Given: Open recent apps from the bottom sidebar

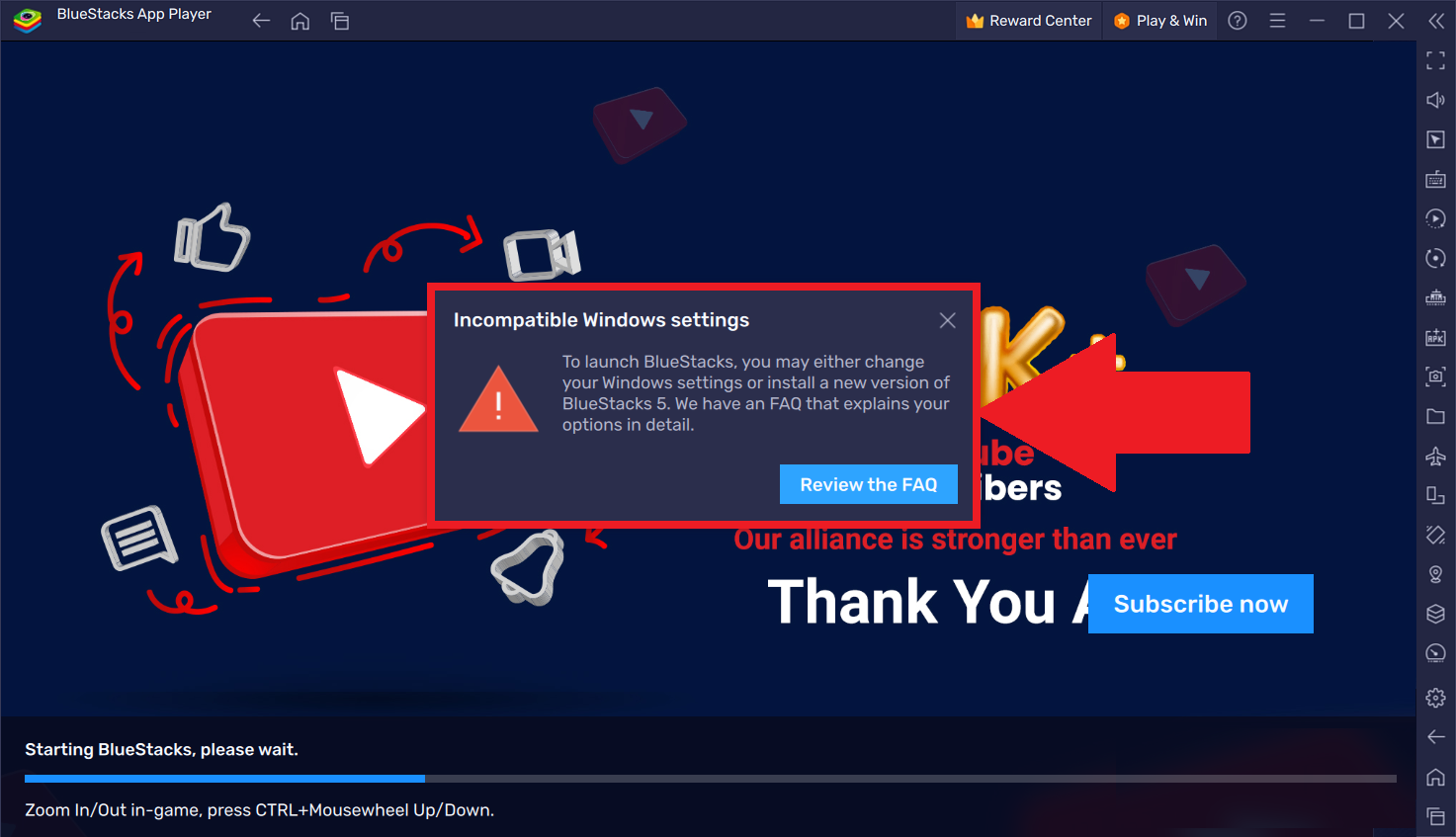Looking at the screenshot, I should (1435, 816).
